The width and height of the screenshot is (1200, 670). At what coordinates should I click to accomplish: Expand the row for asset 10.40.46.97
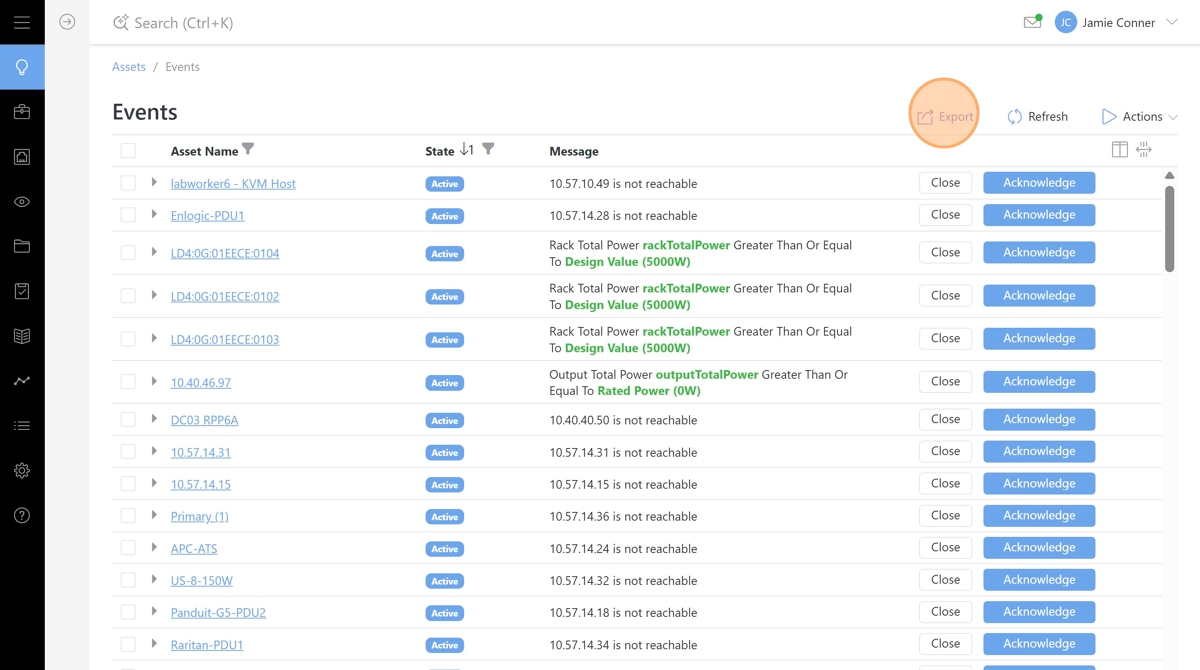(x=154, y=382)
